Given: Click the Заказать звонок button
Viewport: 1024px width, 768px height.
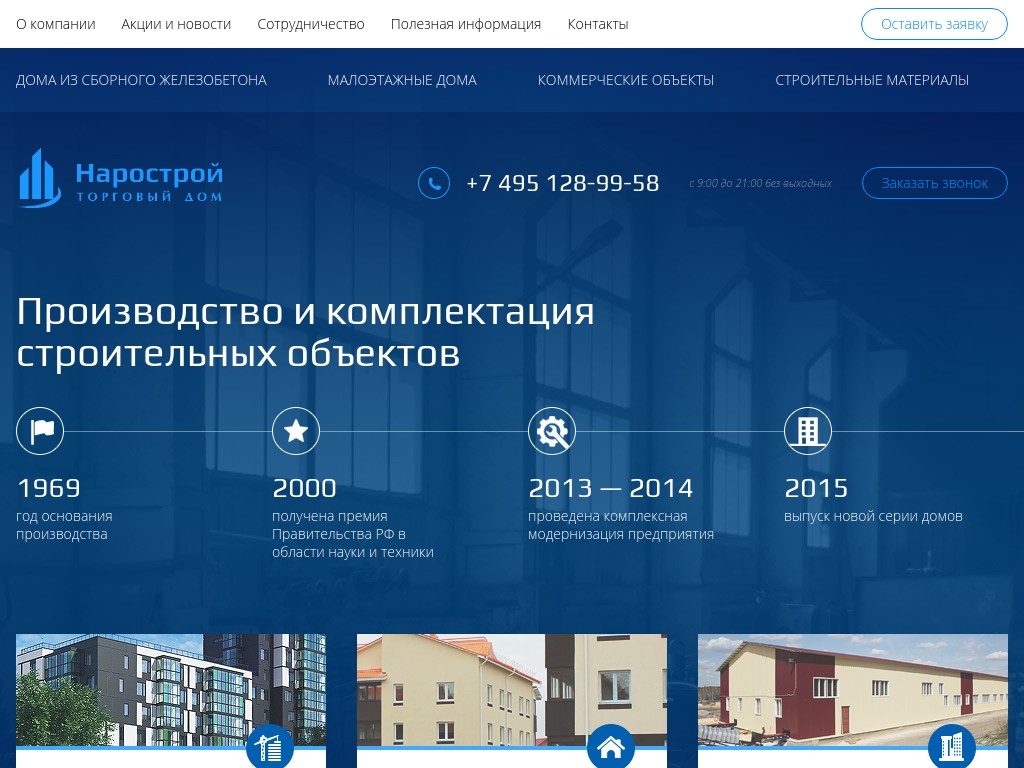Looking at the screenshot, I should pyautogui.click(x=935, y=183).
